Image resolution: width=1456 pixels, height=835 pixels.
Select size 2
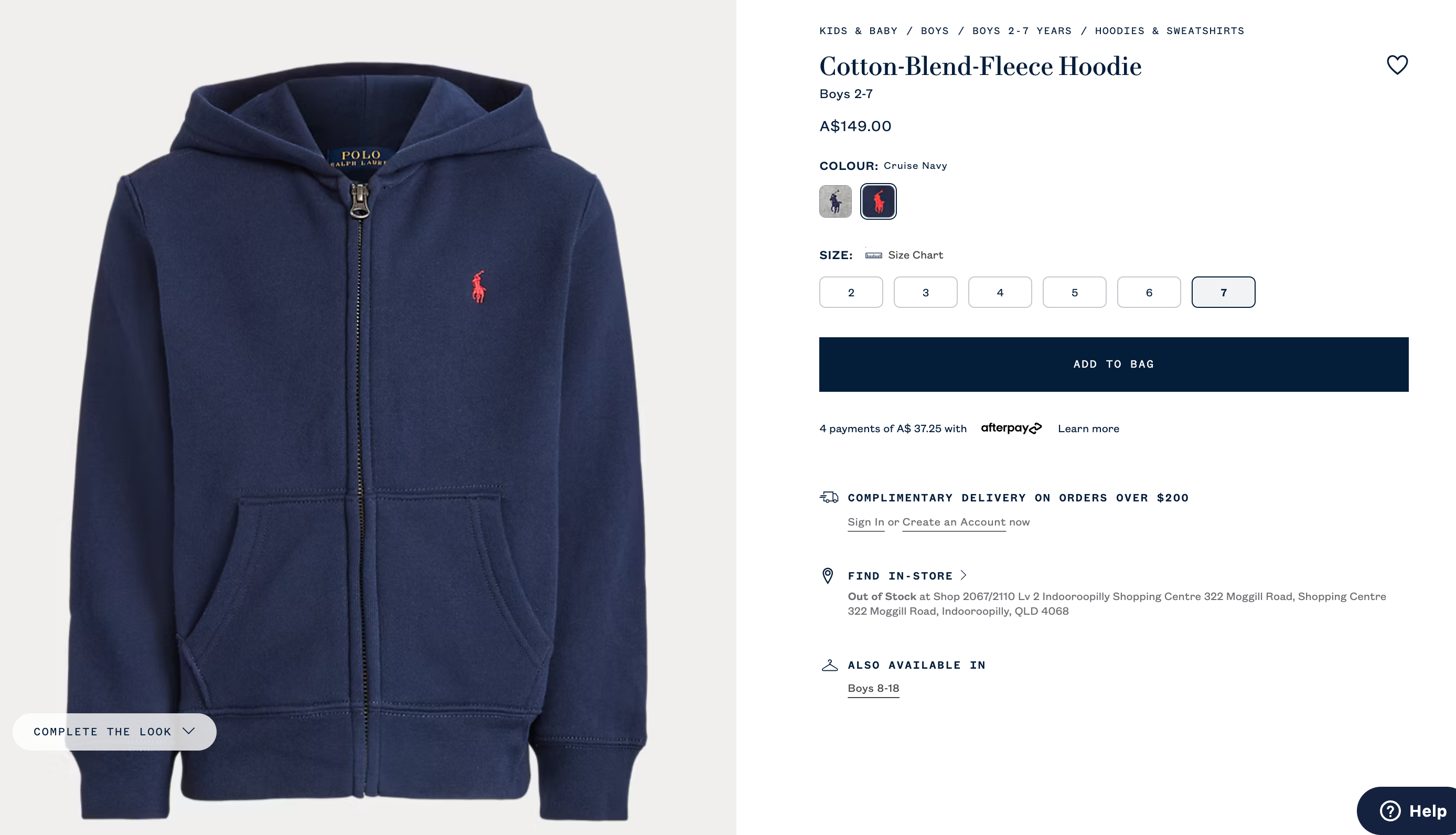(x=851, y=293)
